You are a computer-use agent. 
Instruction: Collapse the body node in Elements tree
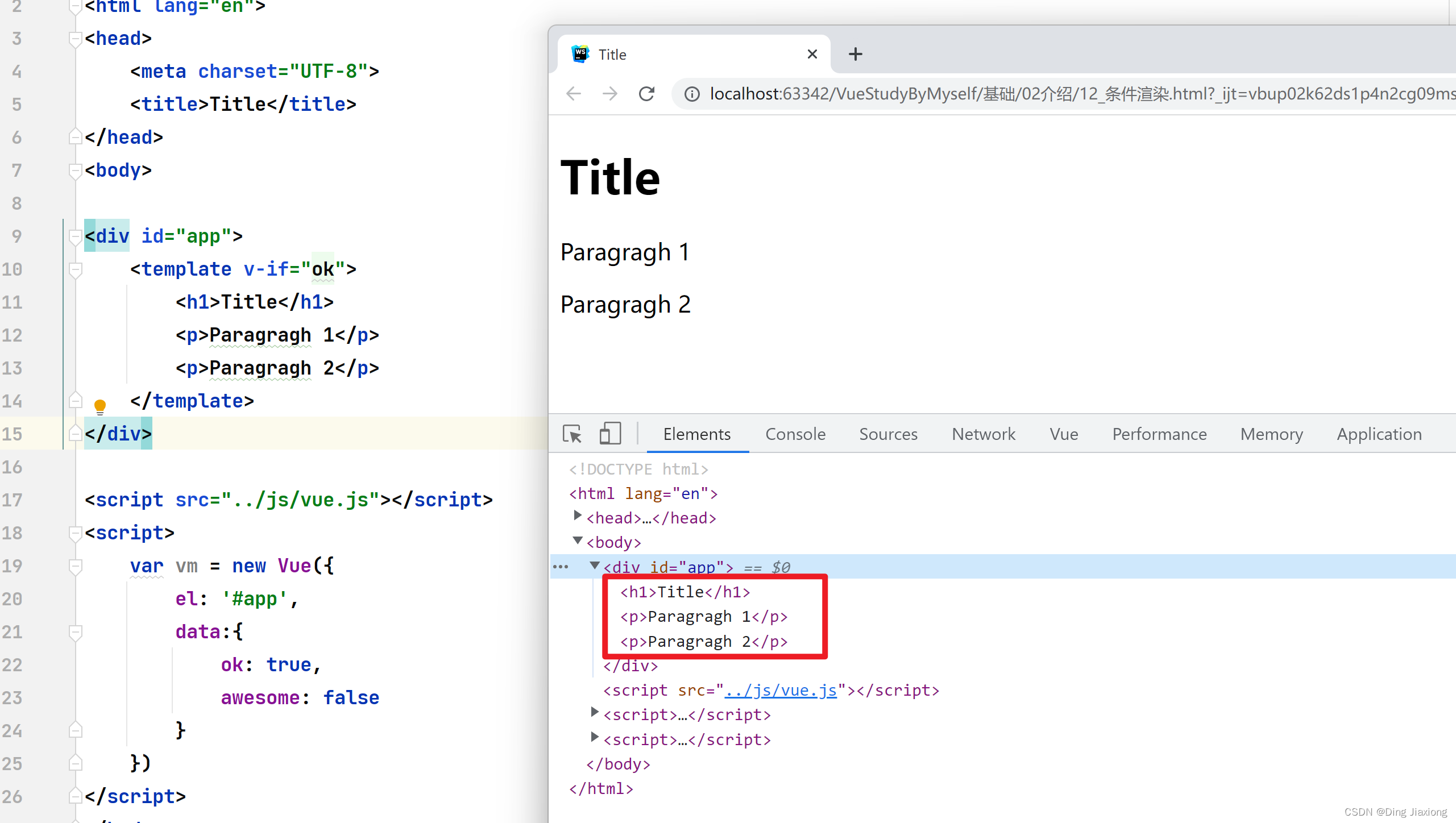tap(578, 541)
